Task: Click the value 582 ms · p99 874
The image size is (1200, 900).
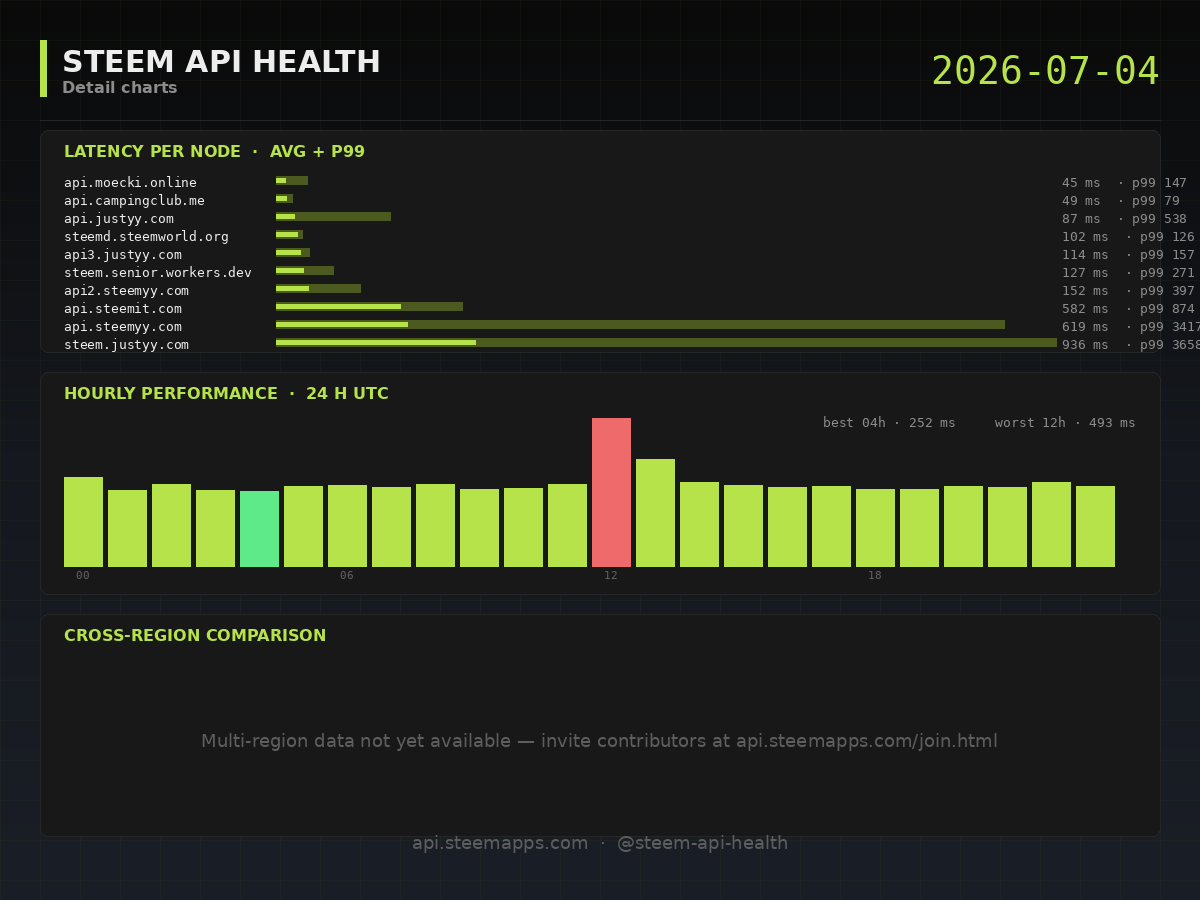Action: coord(1128,309)
